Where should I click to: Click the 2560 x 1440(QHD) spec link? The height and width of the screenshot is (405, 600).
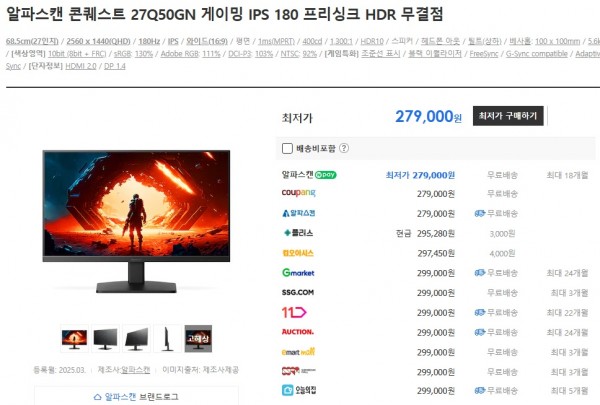[x=98, y=41]
